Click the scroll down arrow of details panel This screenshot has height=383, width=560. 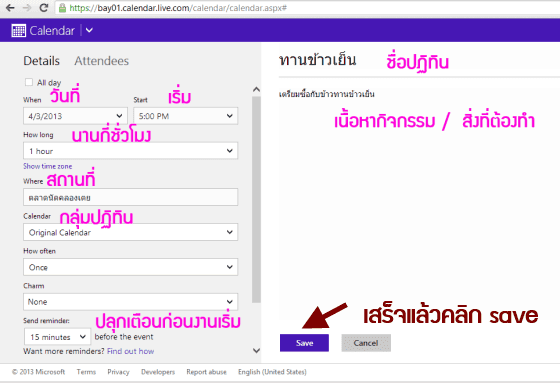tap(256, 350)
